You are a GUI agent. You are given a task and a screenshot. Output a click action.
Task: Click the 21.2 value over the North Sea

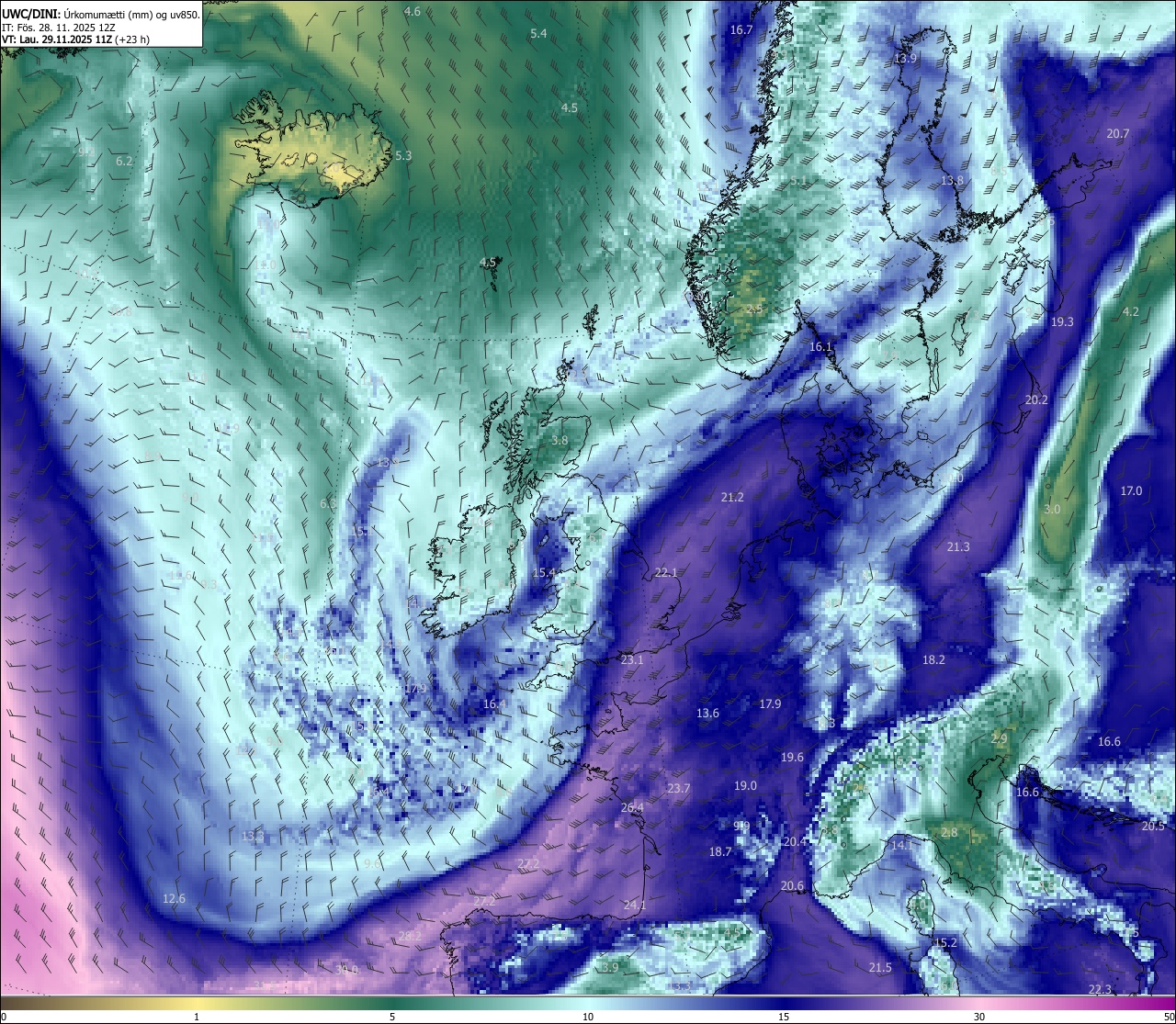pyautogui.click(x=732, y=497)
